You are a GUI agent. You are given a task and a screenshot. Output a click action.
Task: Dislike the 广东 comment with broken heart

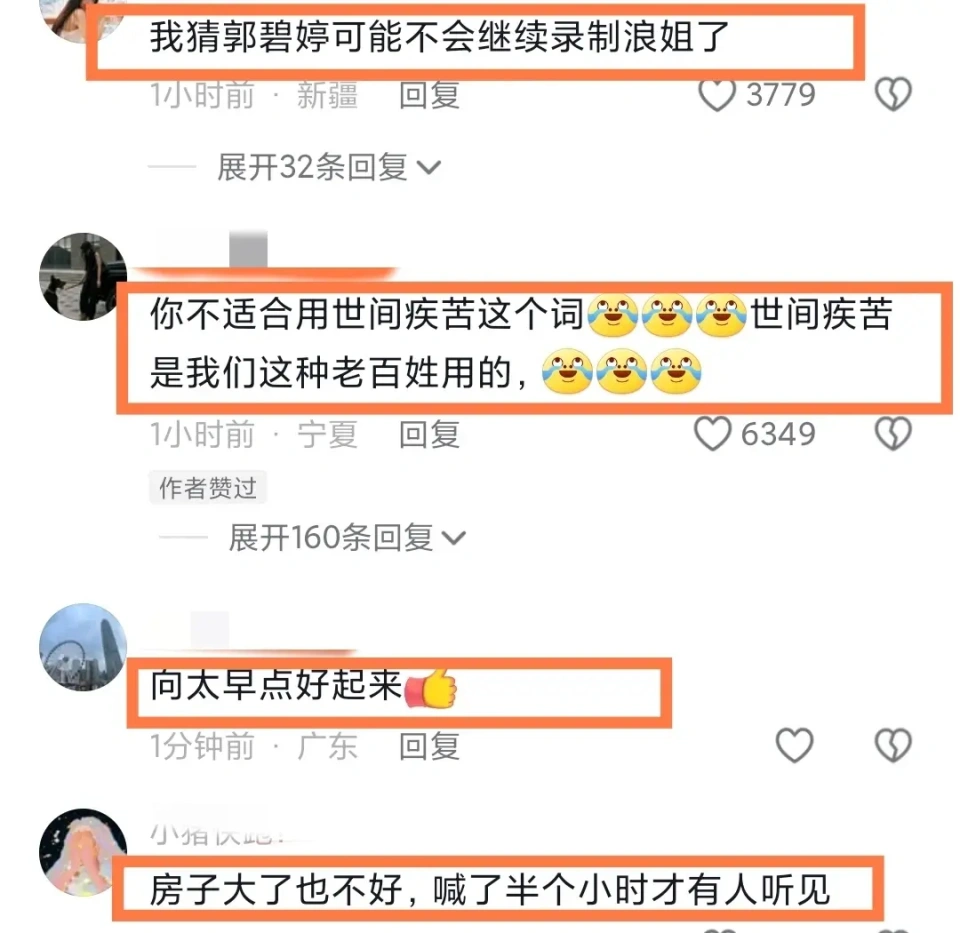[x=893, y=745]
